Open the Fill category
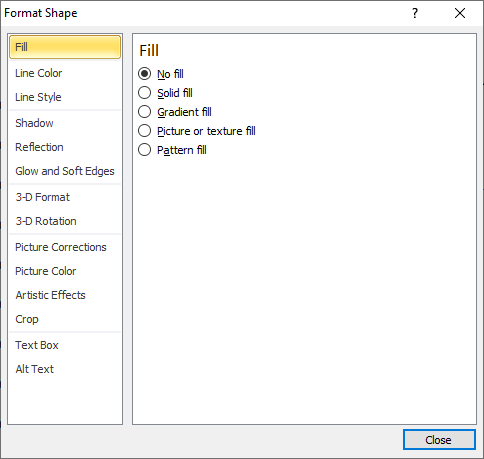Screen dimensions: 484x459 click(65, 47)
